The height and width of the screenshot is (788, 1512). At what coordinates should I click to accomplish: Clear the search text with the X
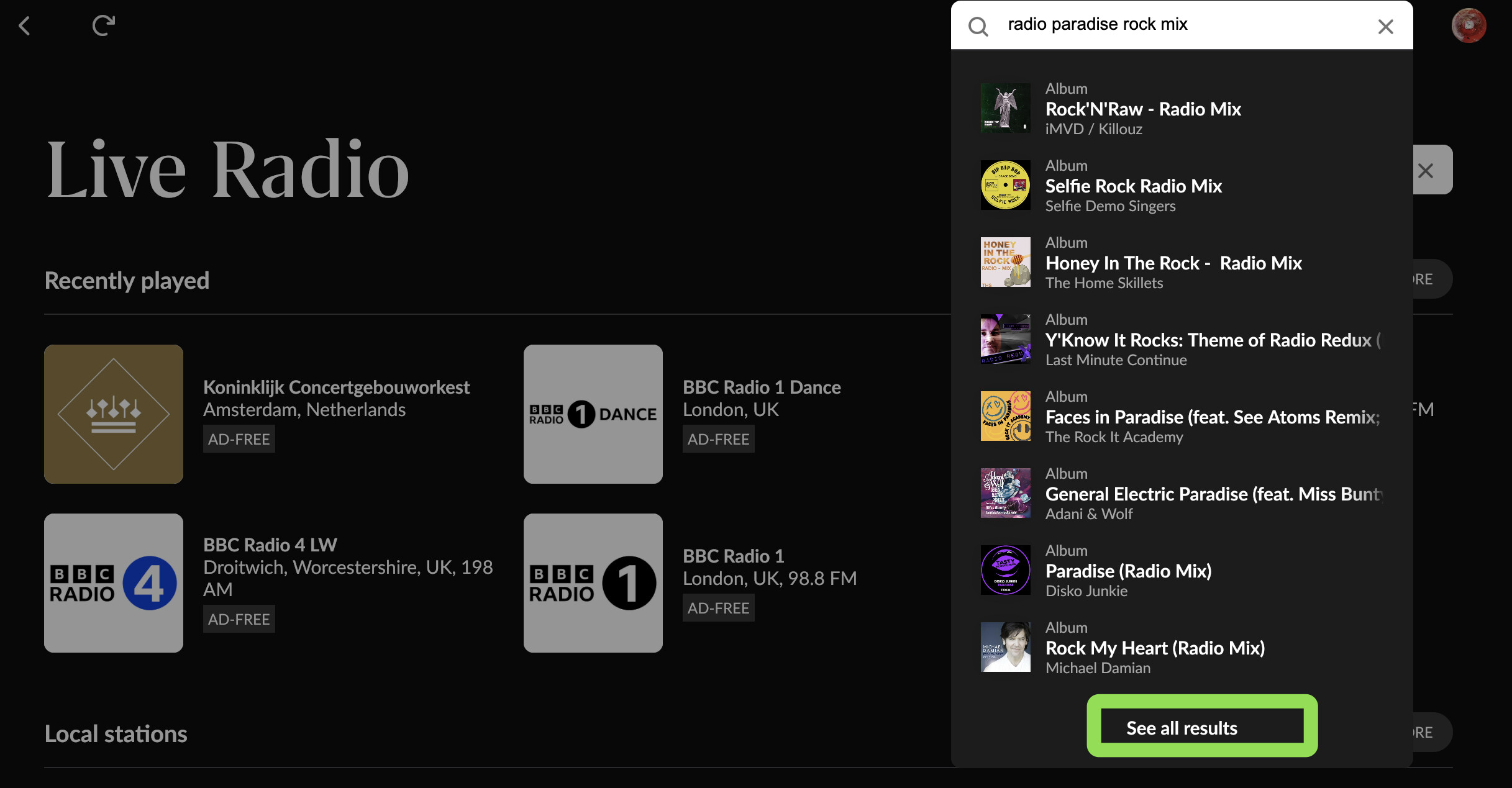coord(1385,26)
